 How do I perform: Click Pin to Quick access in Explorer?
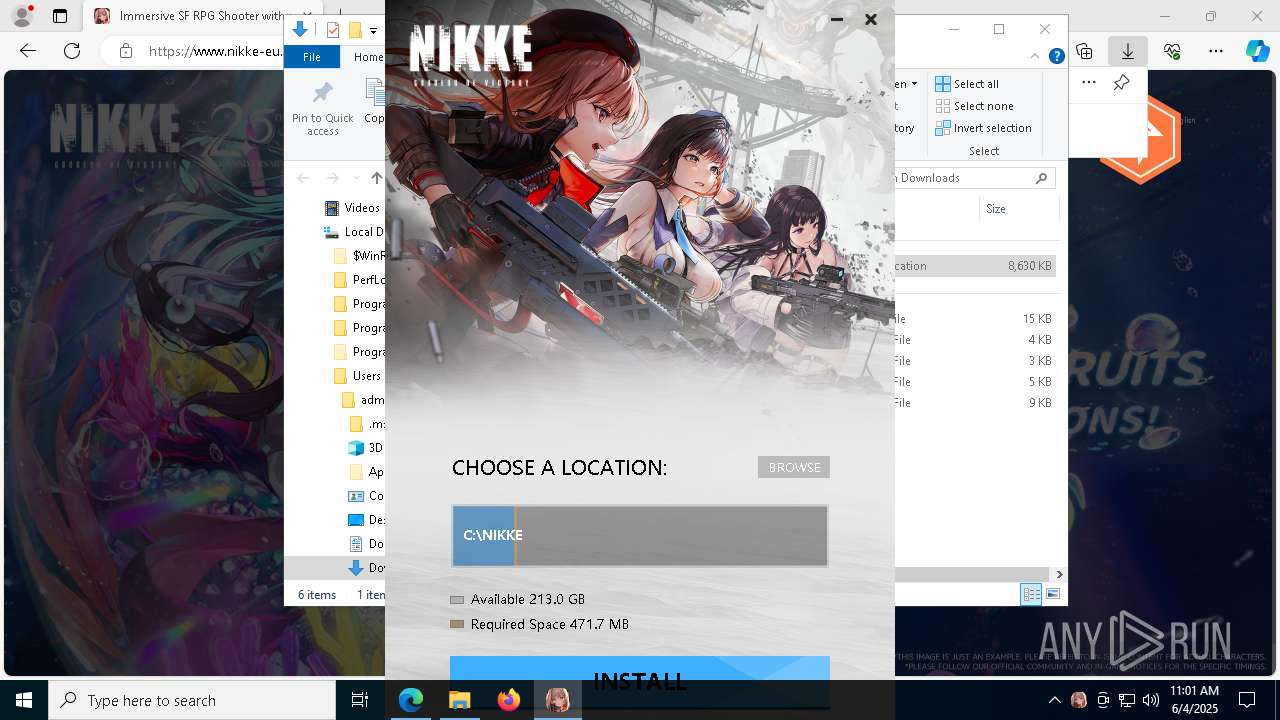click(x=322, y=108)
